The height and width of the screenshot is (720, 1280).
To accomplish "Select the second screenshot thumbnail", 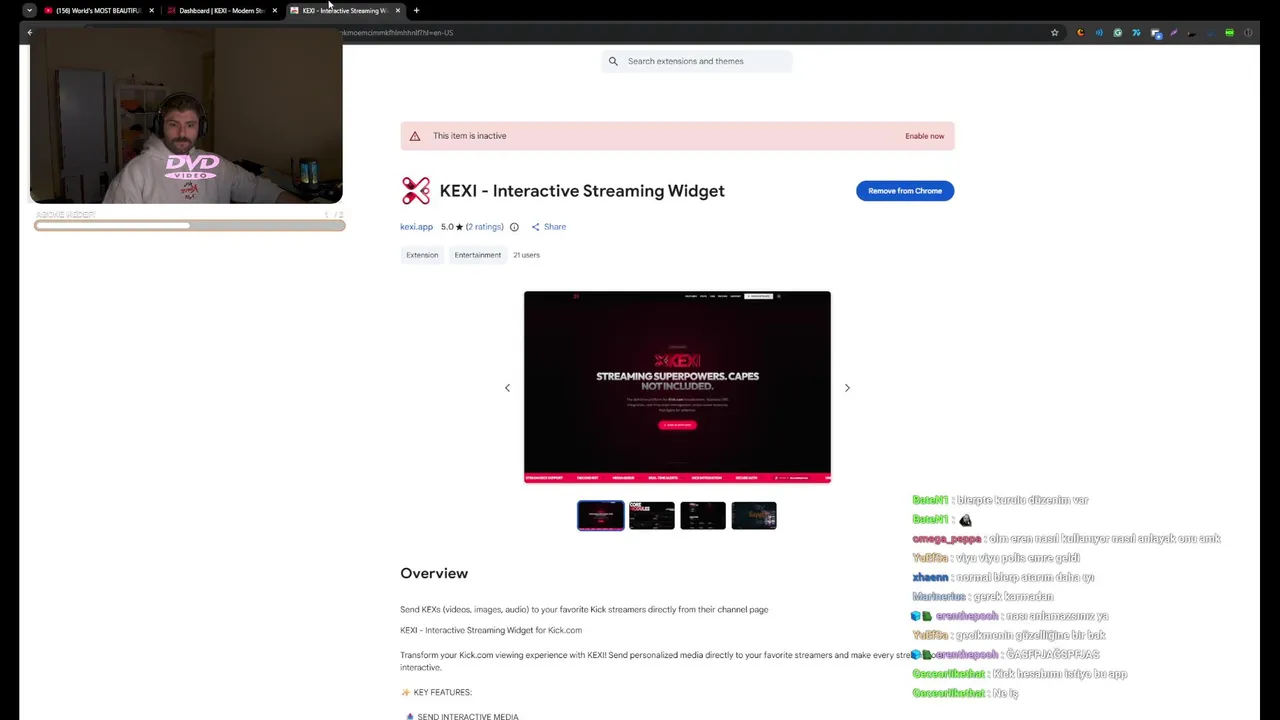I will 651,515.
